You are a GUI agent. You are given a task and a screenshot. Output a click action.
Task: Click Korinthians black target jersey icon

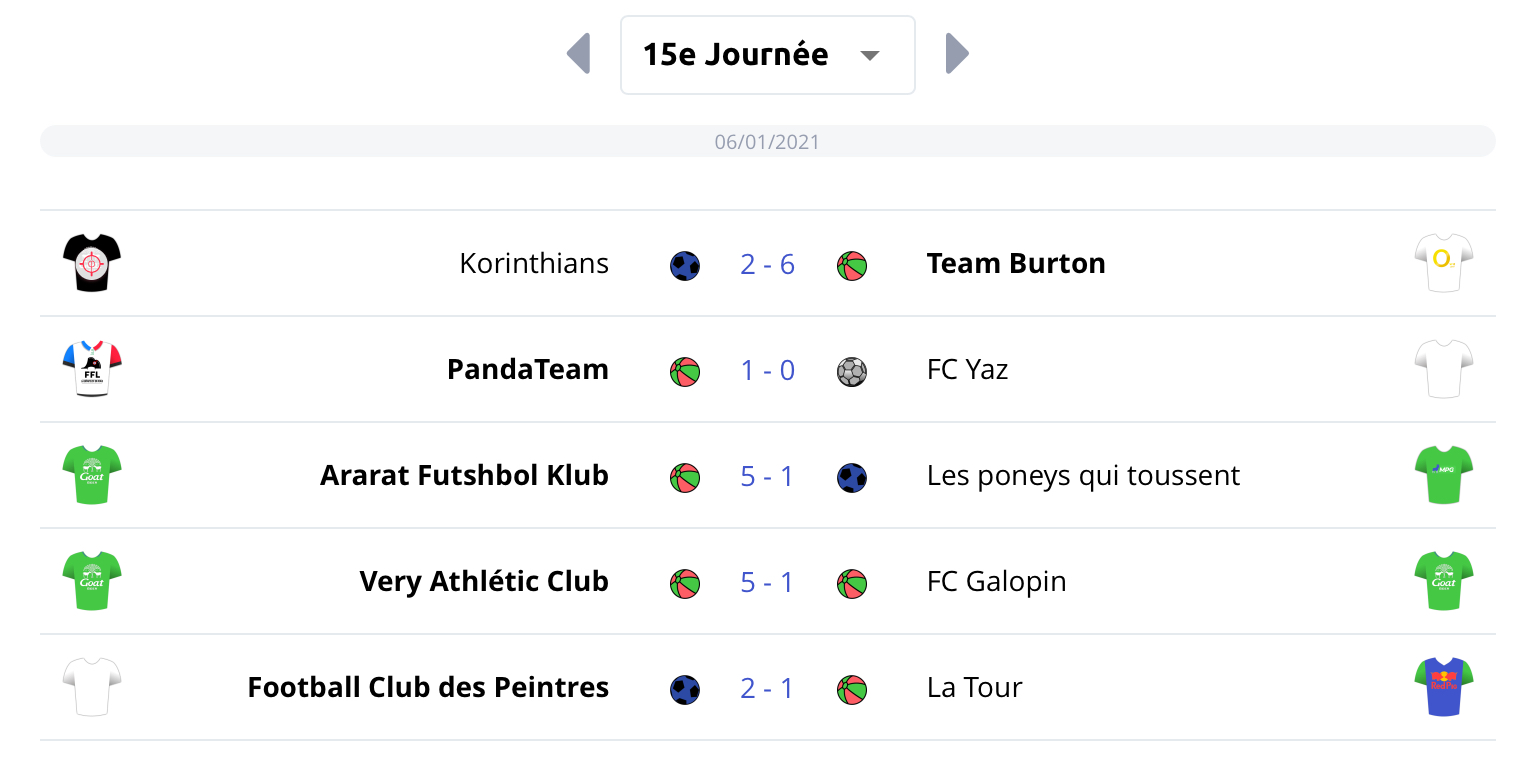coord(91,263)
